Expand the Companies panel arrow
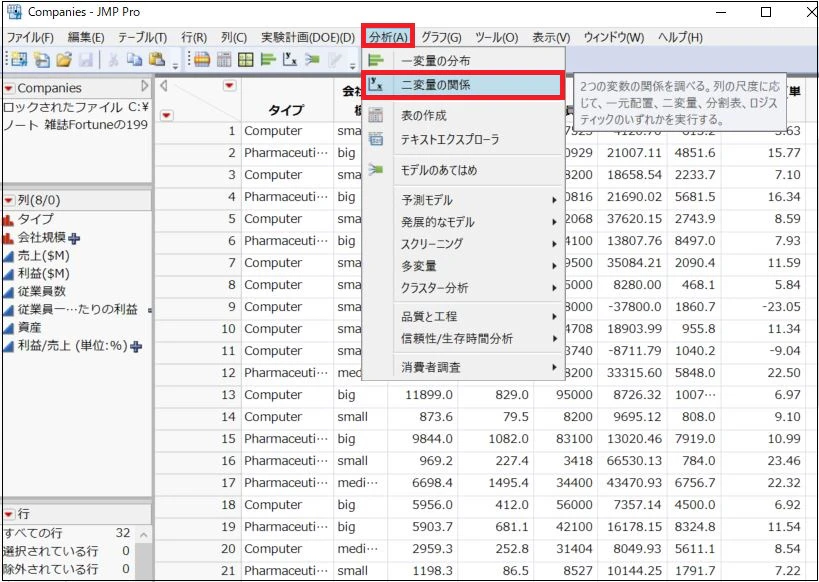The height and width of the screenshot is (582, 819). 145,86
